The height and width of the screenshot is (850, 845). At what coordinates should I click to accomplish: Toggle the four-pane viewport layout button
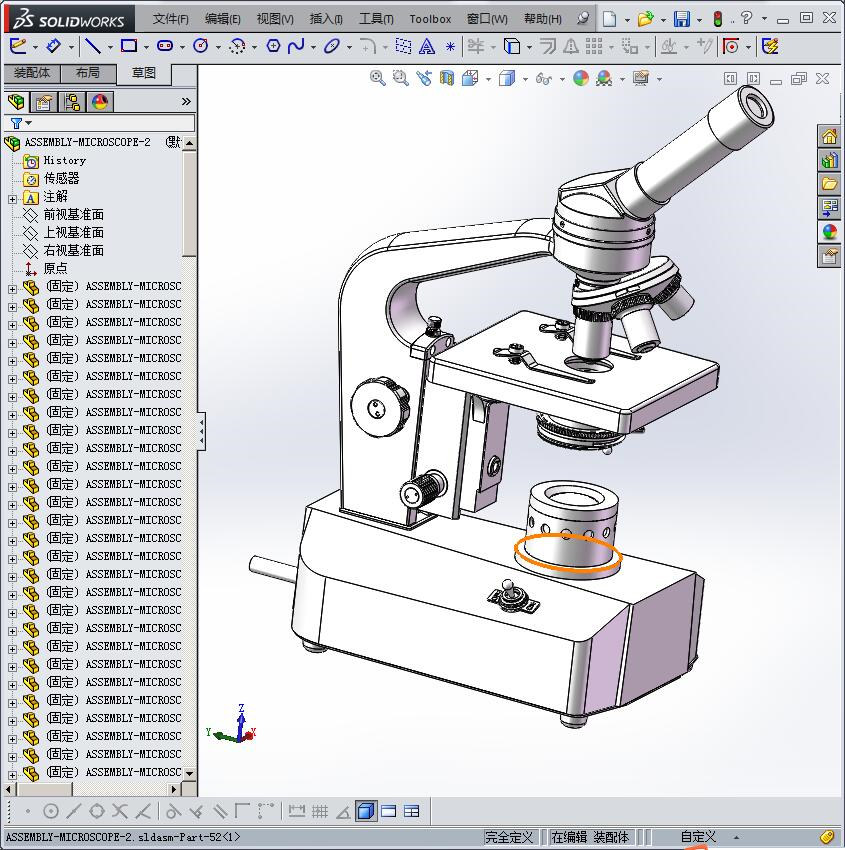tap(412, 811)
